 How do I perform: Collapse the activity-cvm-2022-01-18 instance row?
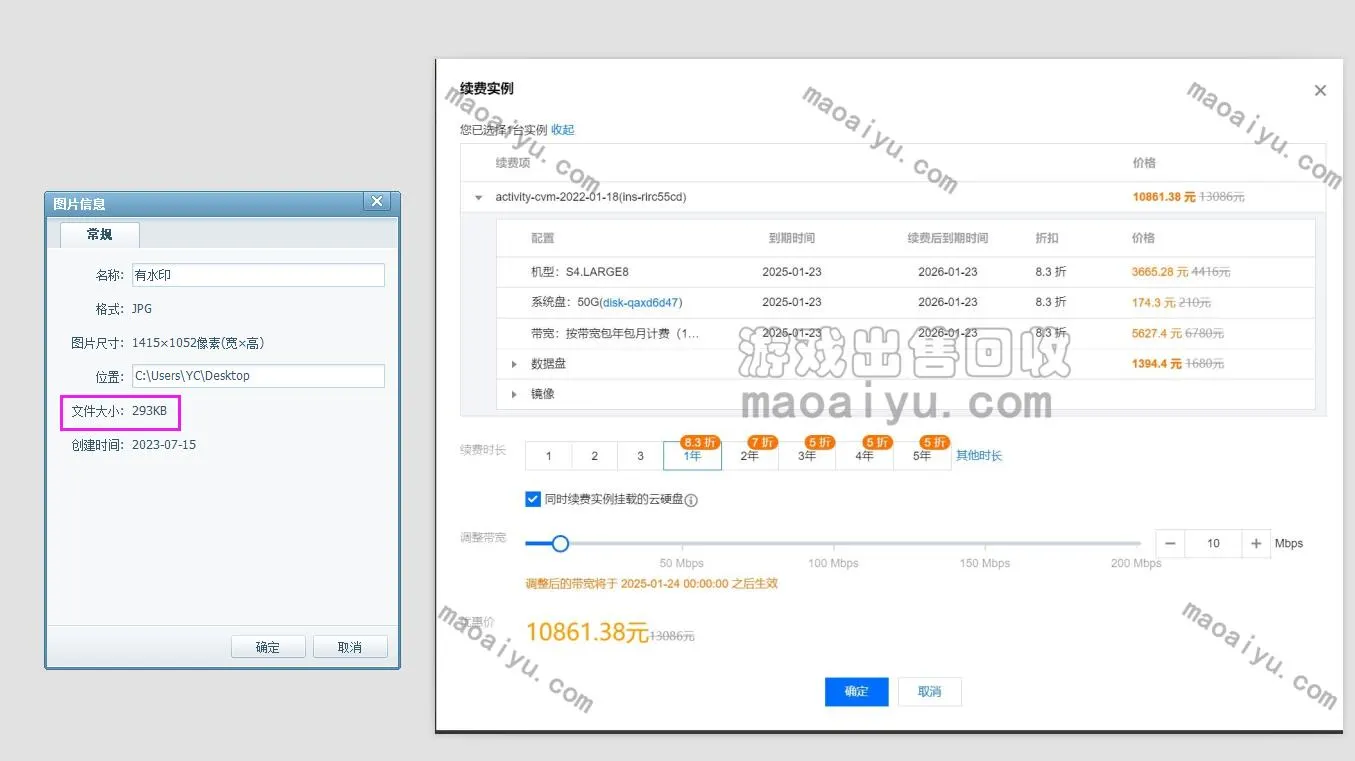click(x=479, y=198)
